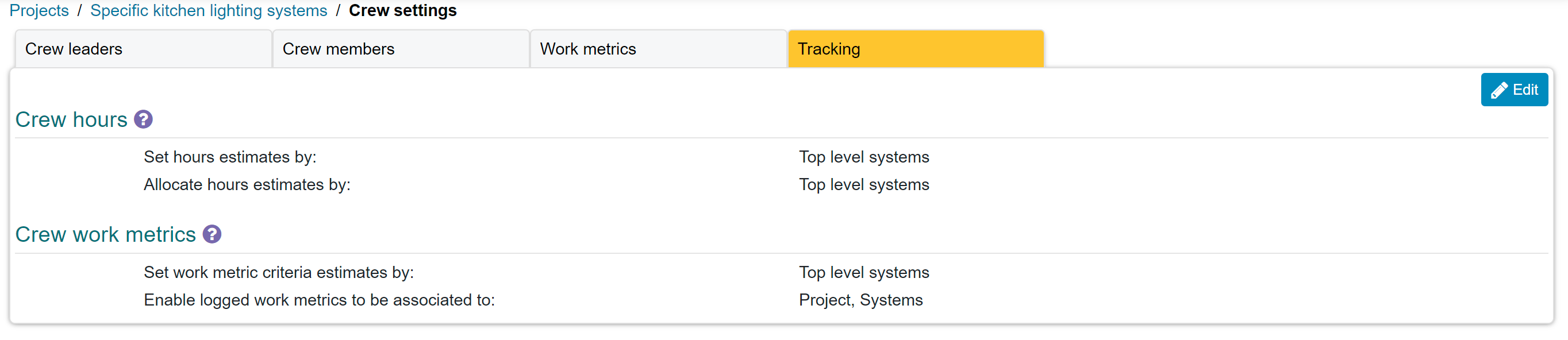Switch to the Crew members tab
Screen dimensions: 1568x340
click(x=401, y=49)
